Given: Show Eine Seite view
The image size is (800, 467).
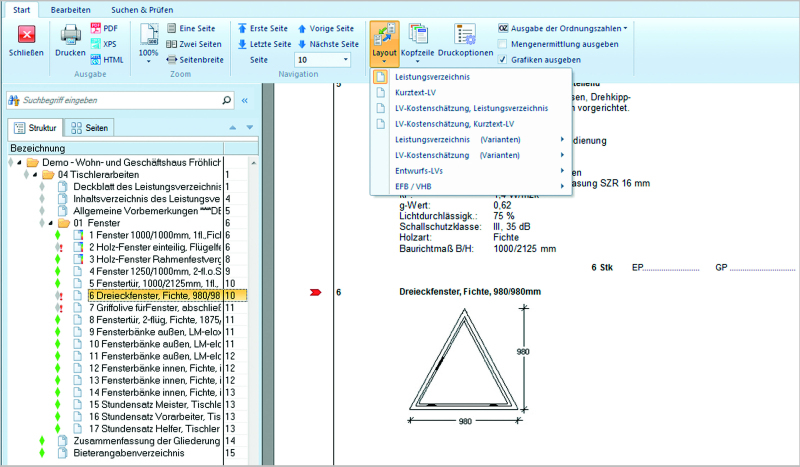Looking at the screenshot, I should coord(191,28).
